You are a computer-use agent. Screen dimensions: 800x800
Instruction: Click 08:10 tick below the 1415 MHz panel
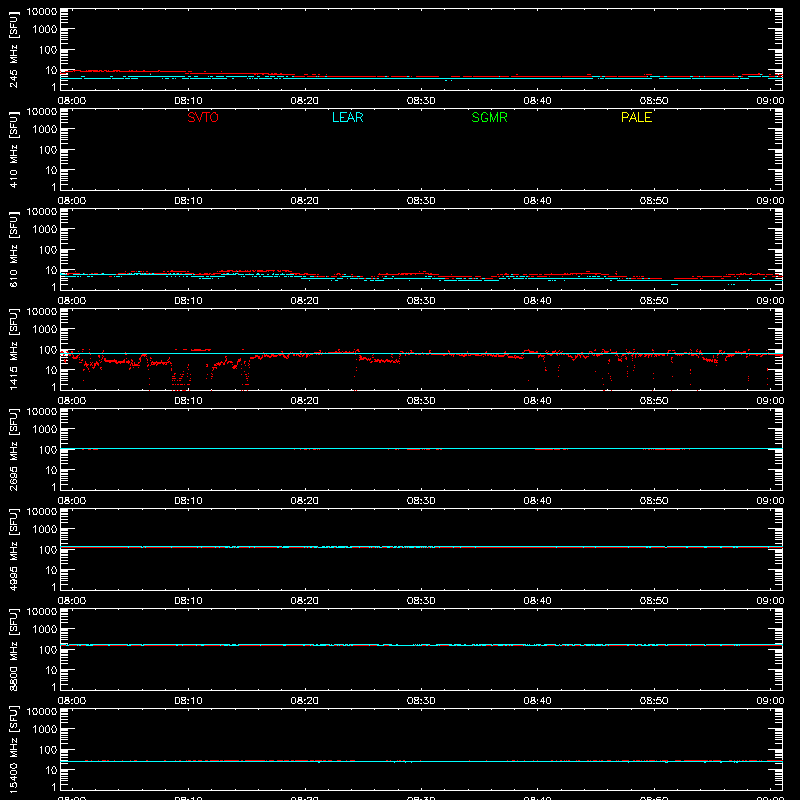pos(188,401)
